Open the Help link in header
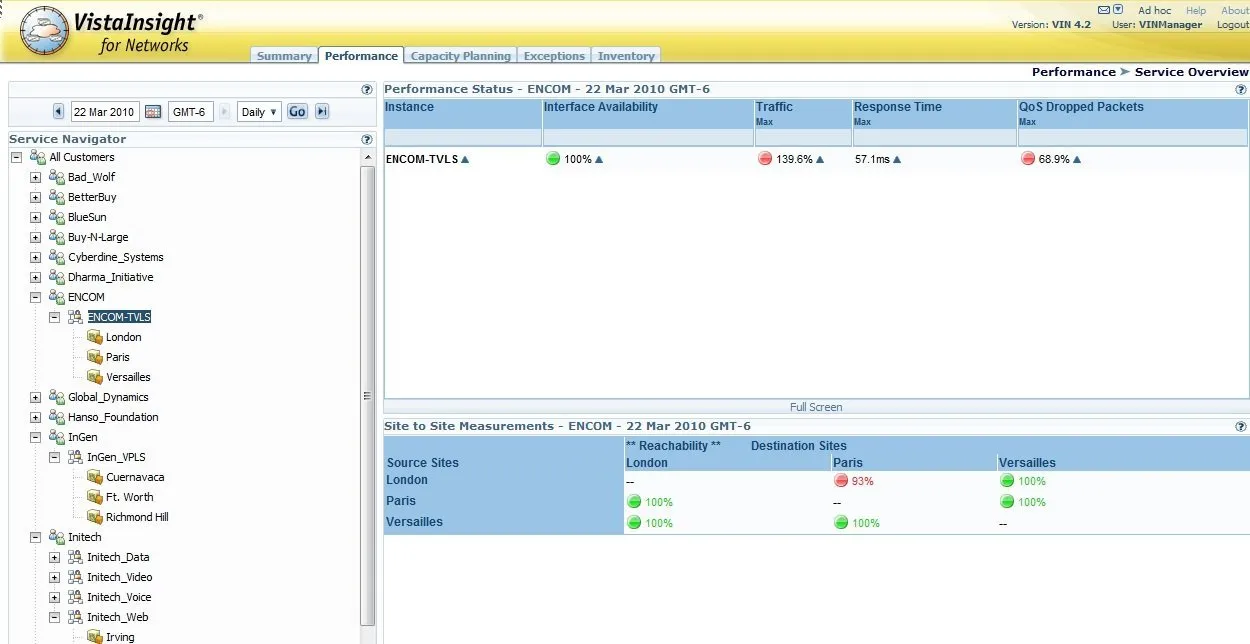This screenshot has height=644, width=1250. pos(1196,10)
